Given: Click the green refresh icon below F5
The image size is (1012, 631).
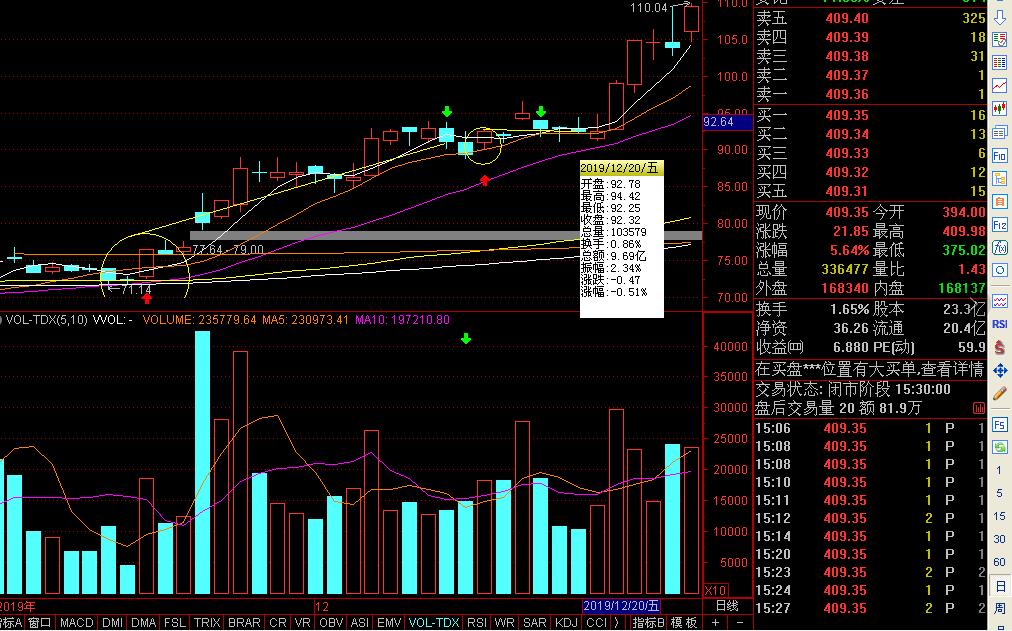Looking at the screenshot, I should point(999,448).
